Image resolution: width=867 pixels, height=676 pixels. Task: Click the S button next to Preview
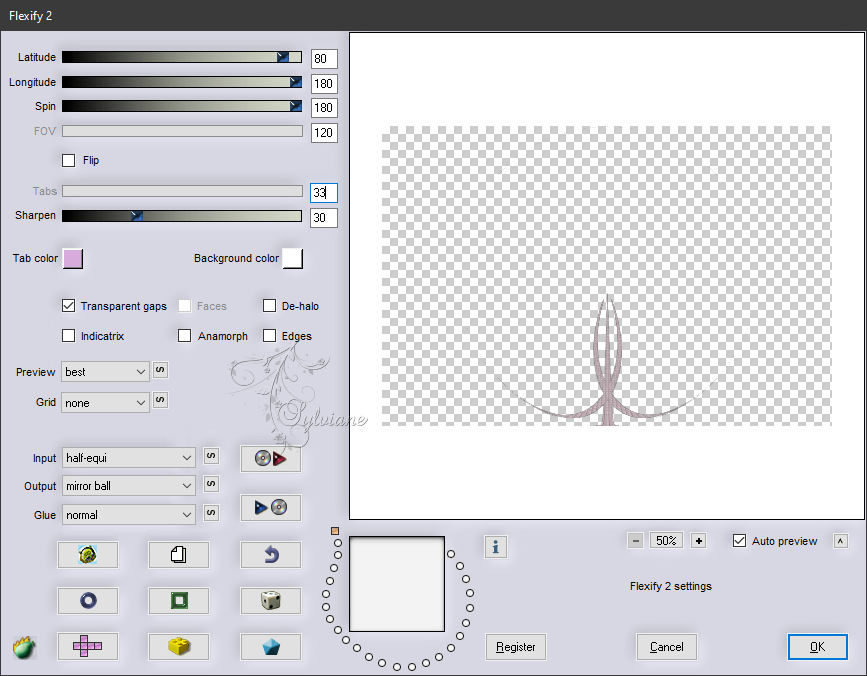[x=160, y=370]
